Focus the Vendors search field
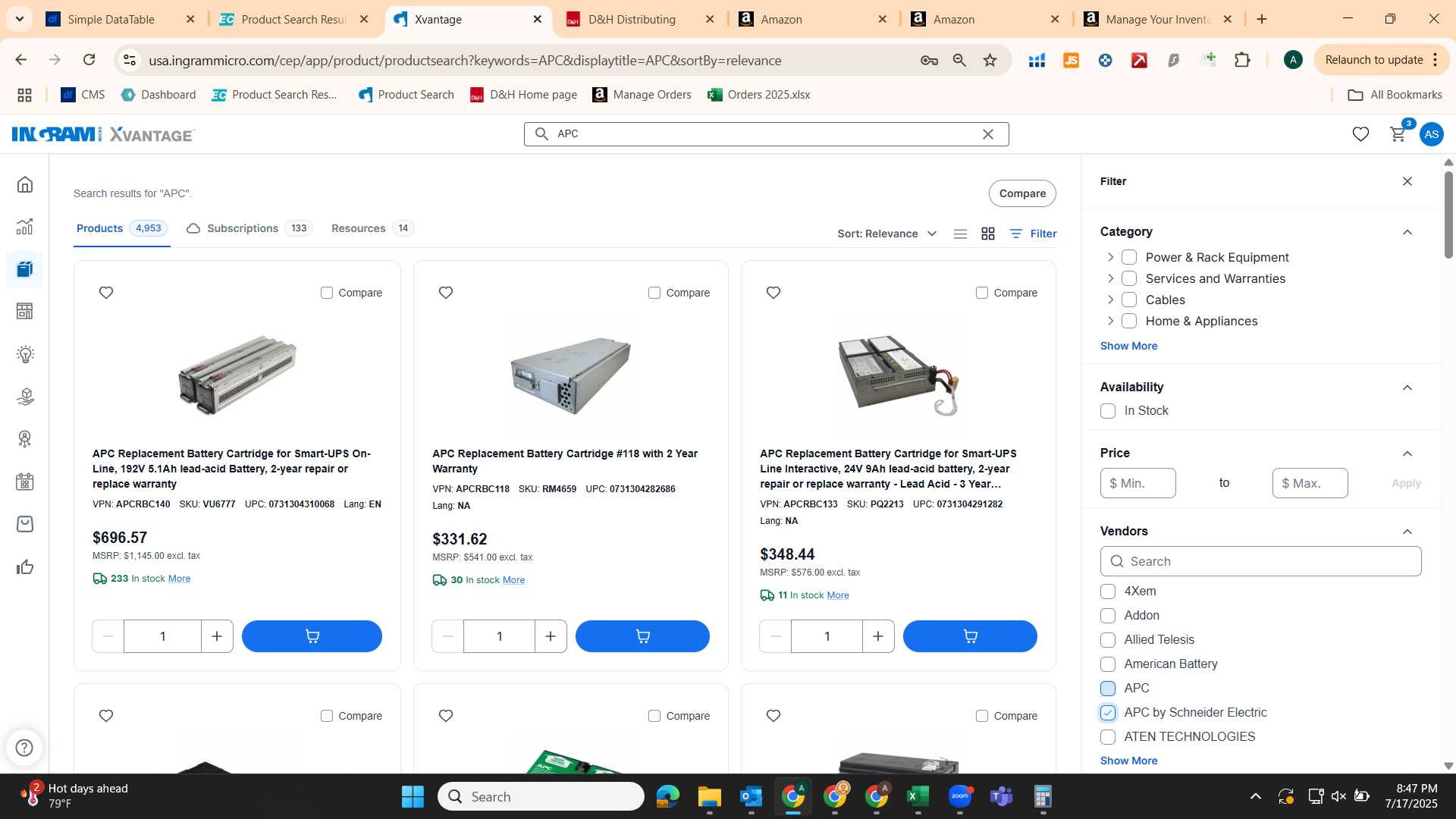The height and width of the screenshot is (819, 1456). 1260,561
